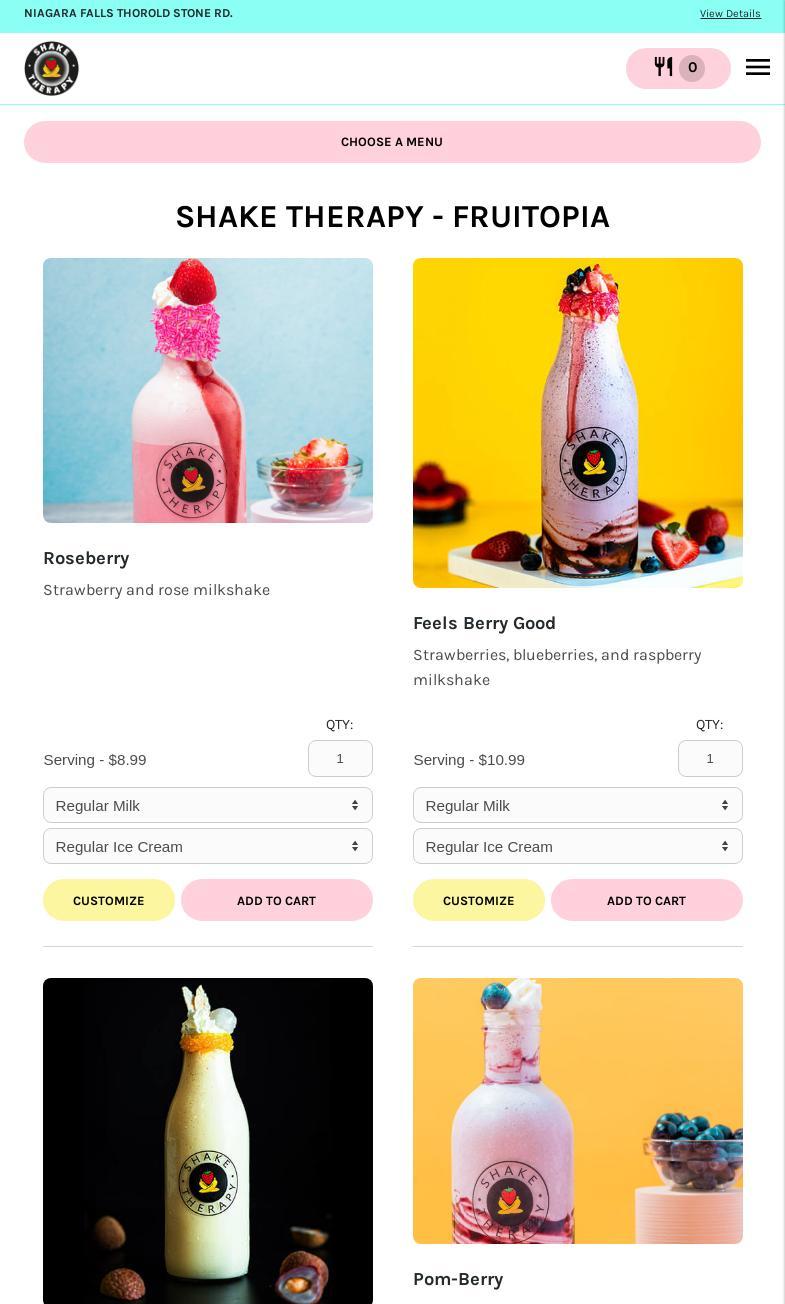
Task: Focus the Roseberry quantity field
Action: pyautogui.click(x=340, y=758)
